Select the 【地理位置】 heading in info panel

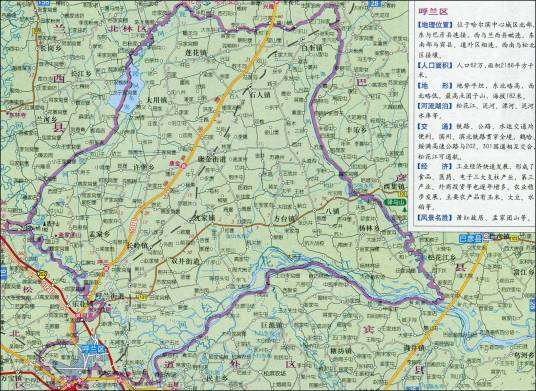pos(435,25)
